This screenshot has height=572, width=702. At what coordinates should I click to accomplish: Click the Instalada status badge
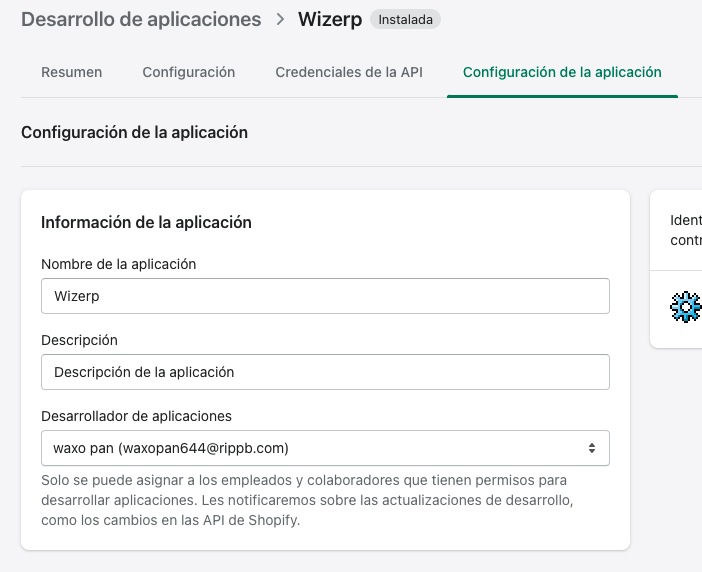point(405,19)
